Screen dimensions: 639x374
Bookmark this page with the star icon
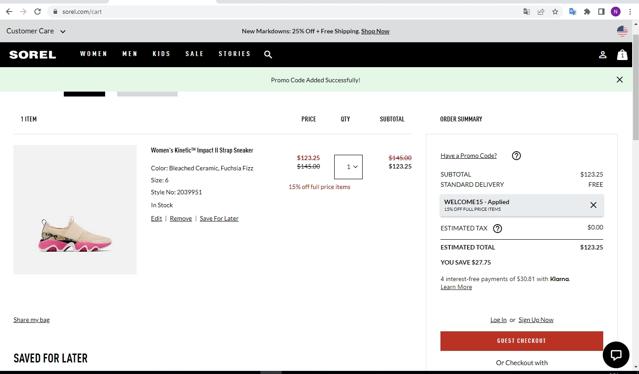[x=555, y=12]
